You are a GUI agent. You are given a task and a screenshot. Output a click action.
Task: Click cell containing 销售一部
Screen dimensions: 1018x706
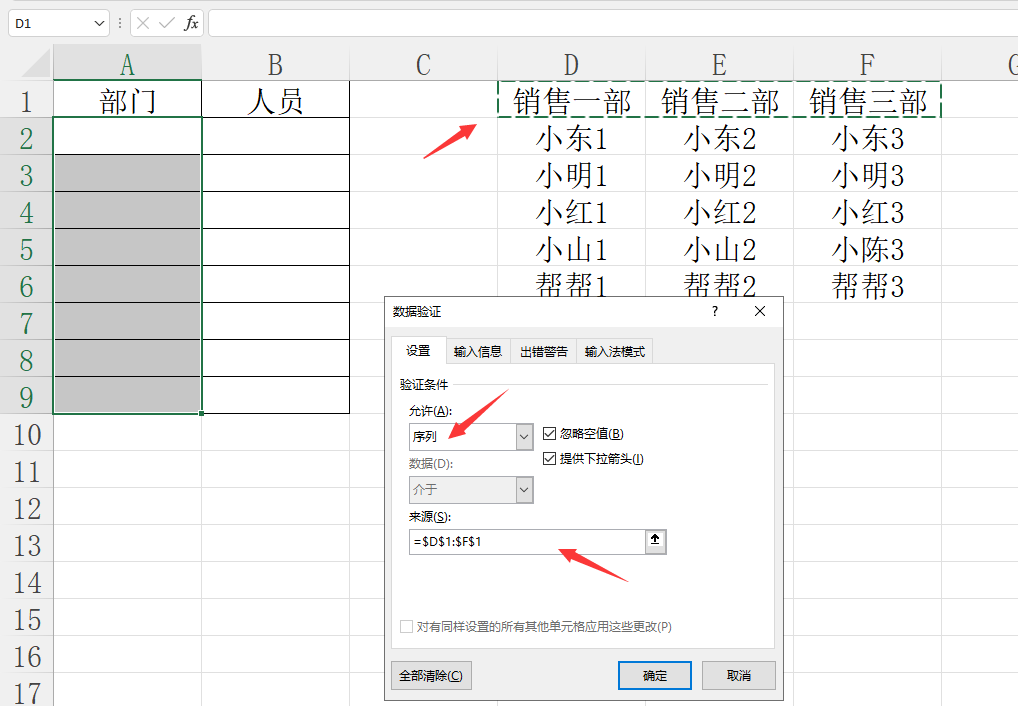point(571,101)
